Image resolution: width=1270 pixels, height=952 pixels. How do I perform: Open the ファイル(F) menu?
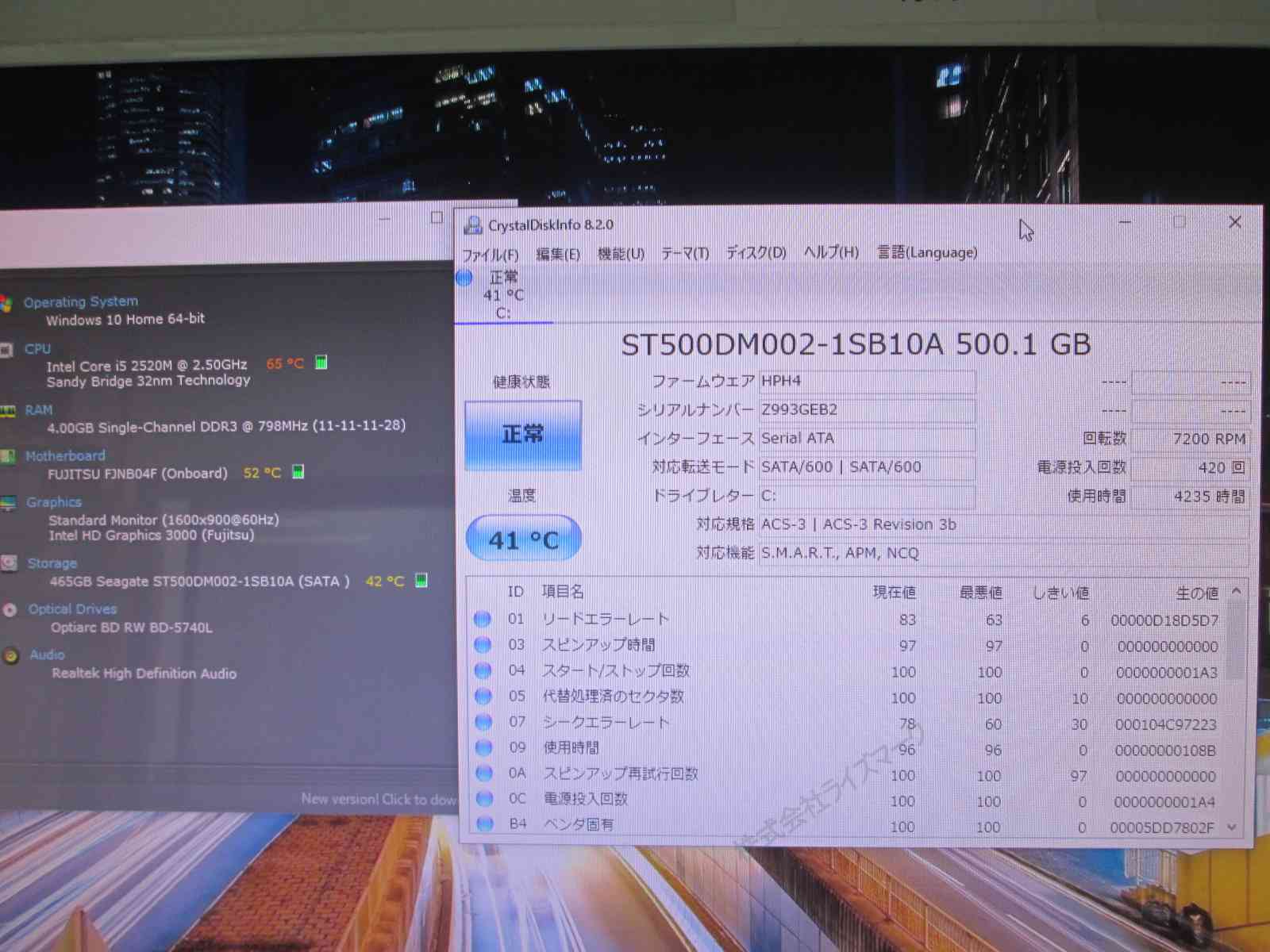point(490,255)
